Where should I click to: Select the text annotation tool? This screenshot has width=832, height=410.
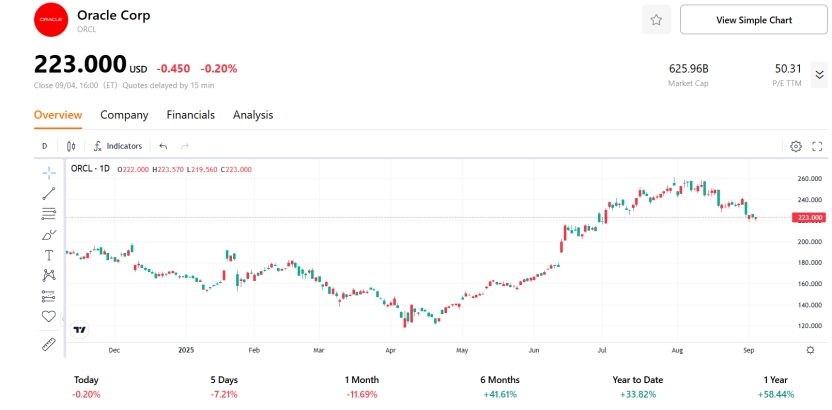(x=48, y=255)
